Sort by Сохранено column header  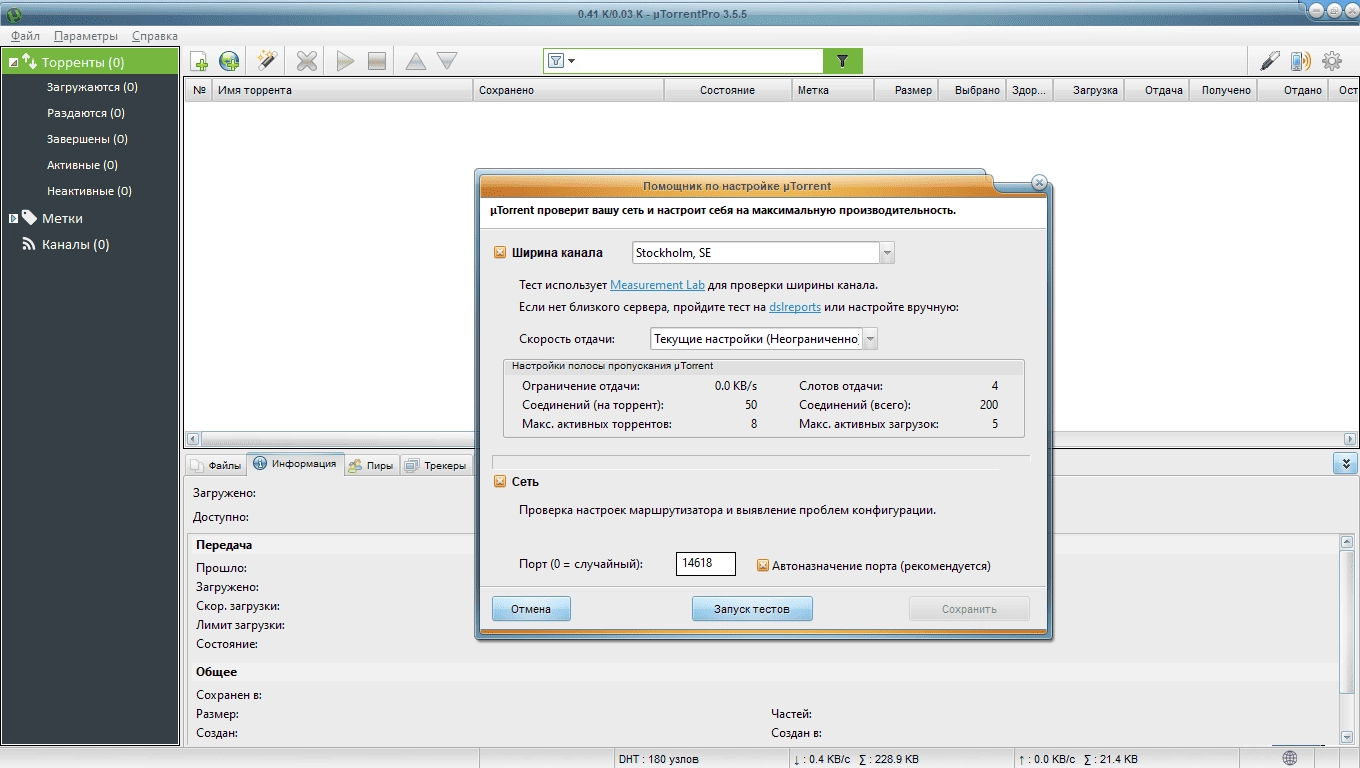pos(568,90)
